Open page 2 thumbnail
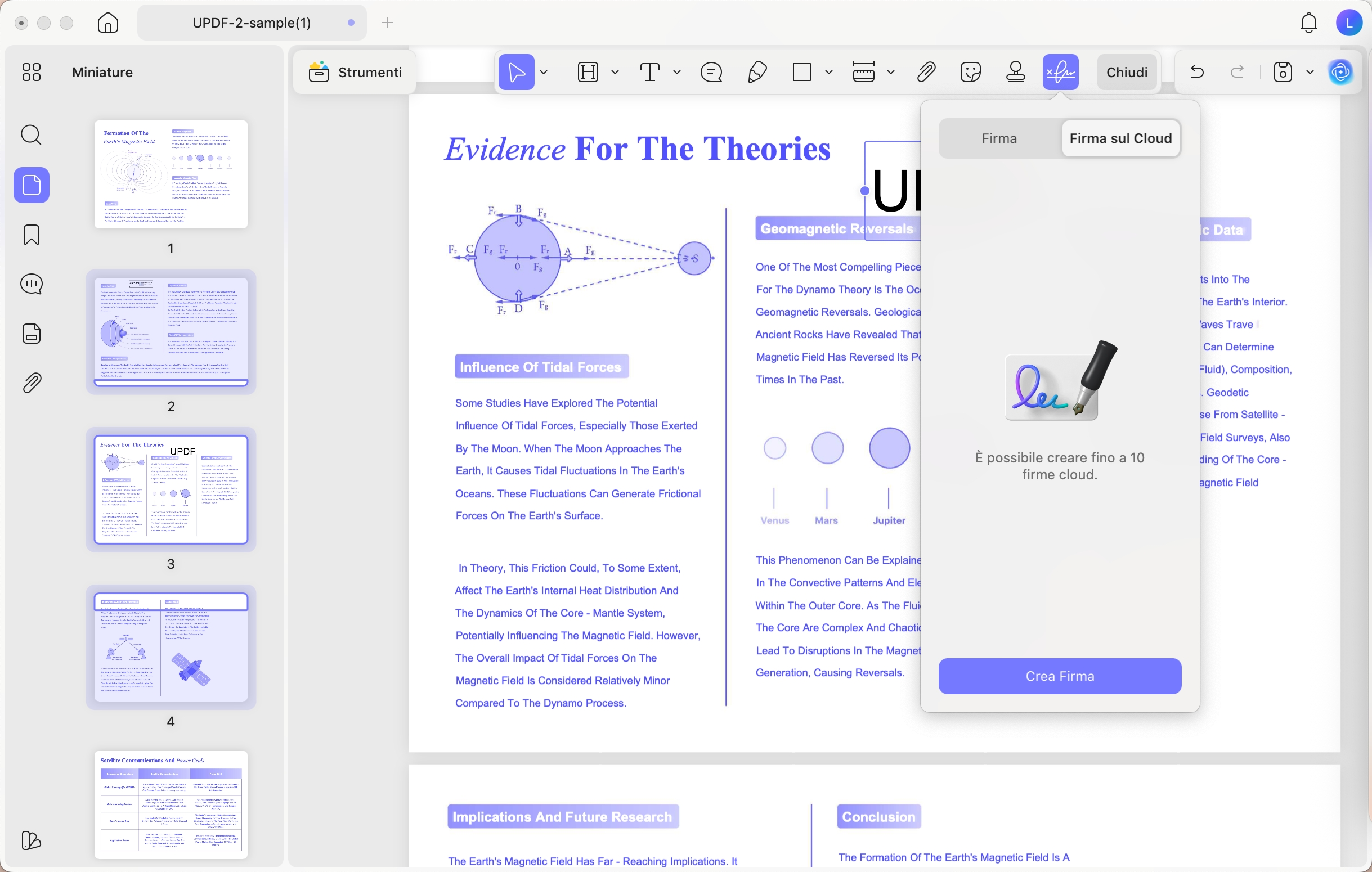 171,332
